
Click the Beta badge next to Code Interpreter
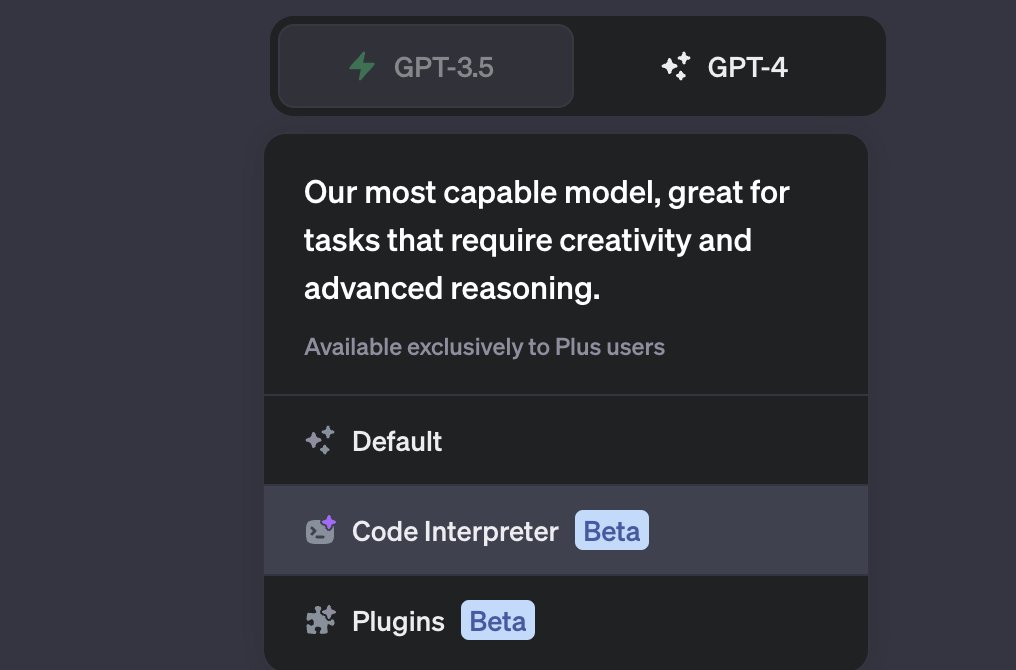pos(612,531)
